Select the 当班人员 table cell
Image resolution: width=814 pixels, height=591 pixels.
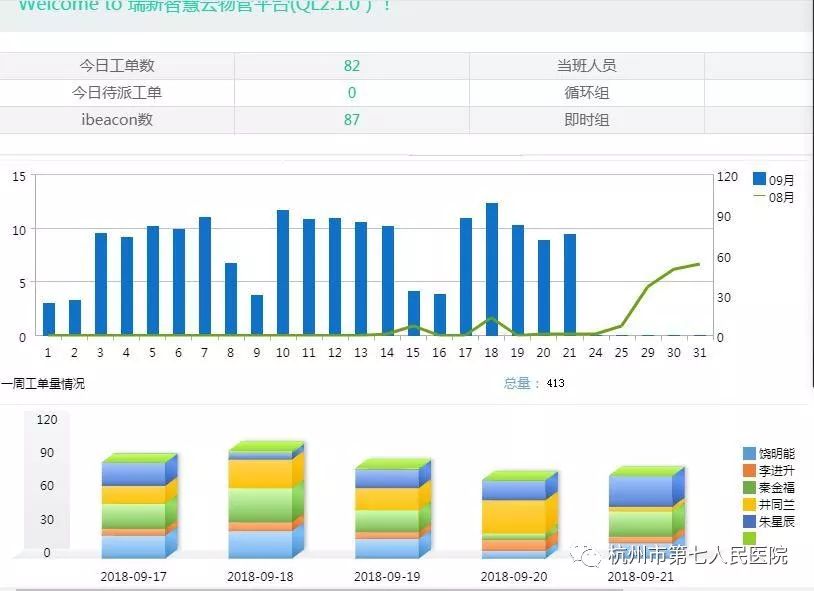coord(586,66)
